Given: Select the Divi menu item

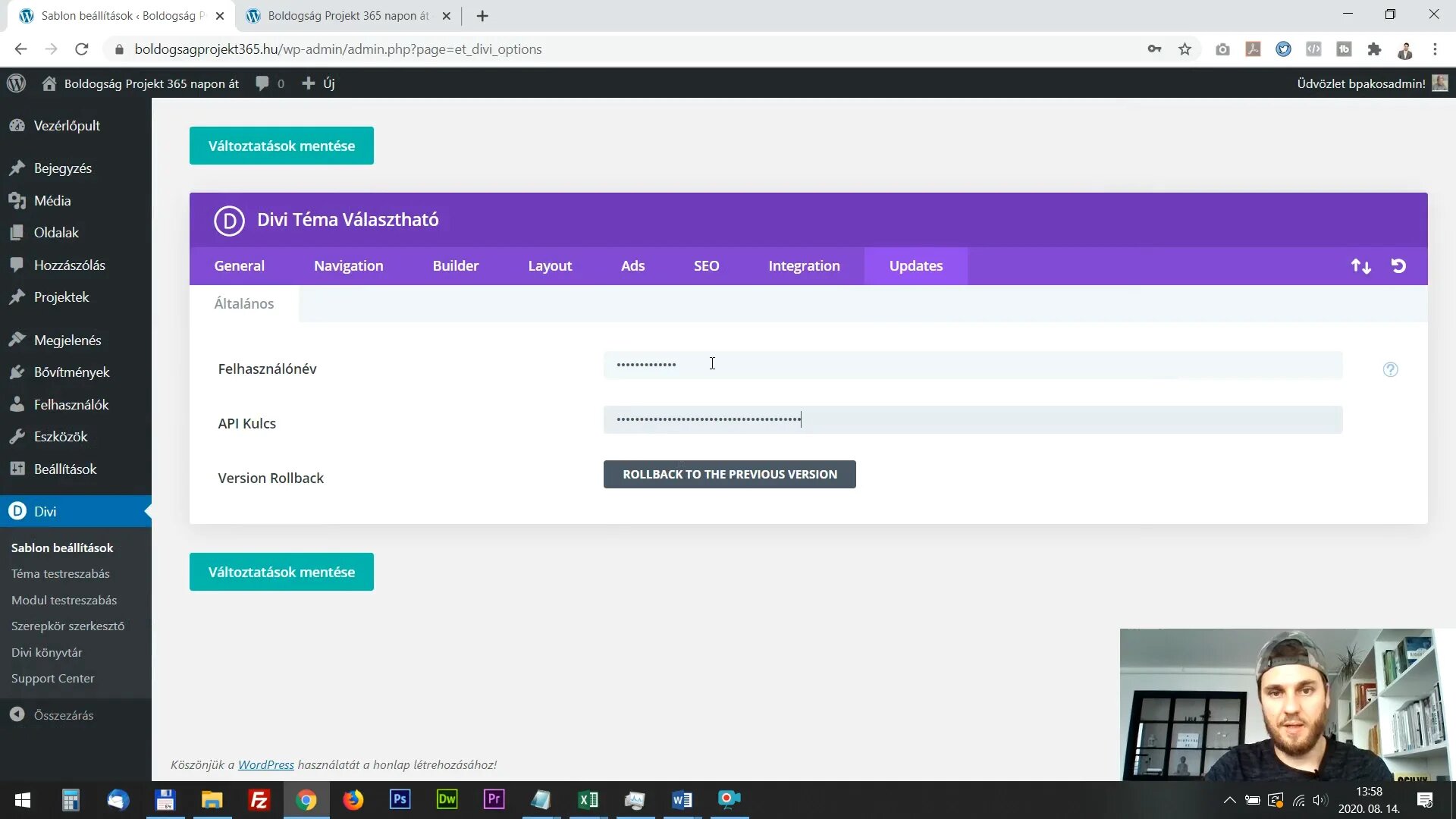Looking at the screenshot, I should (76, 512).
